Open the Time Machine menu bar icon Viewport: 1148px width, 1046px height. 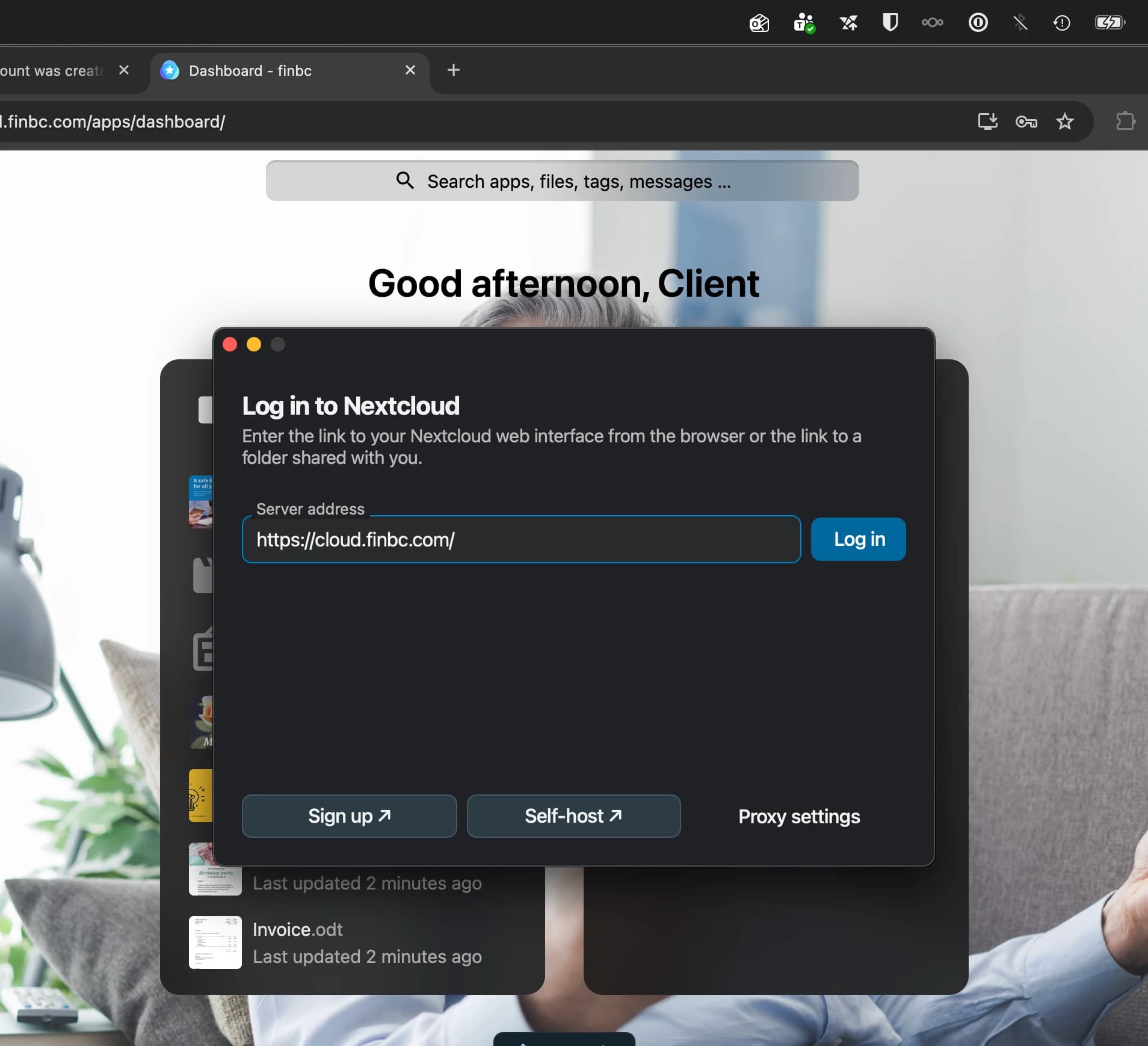[x=1061, y=23]
